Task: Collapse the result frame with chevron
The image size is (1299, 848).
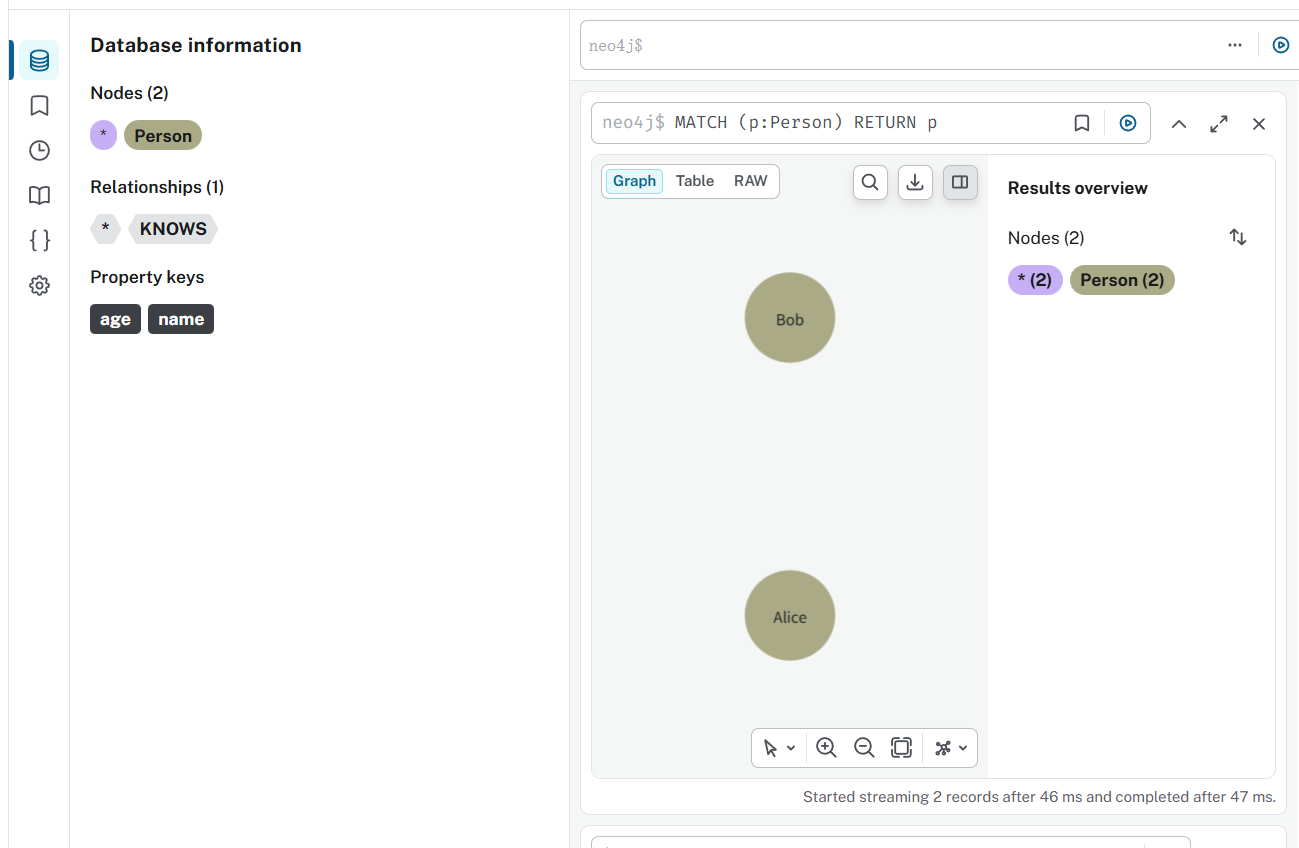Action: [x=1178, y=124]
